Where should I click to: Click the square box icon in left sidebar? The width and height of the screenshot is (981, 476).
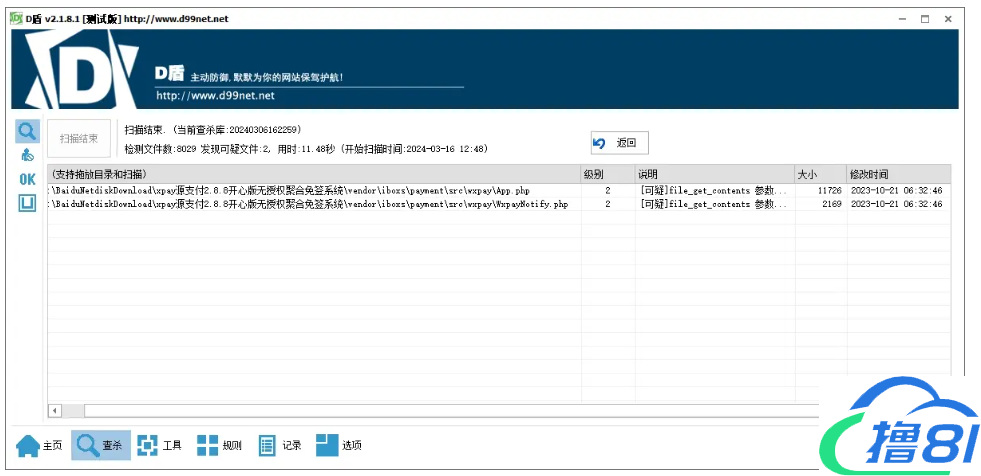[27, 203]
